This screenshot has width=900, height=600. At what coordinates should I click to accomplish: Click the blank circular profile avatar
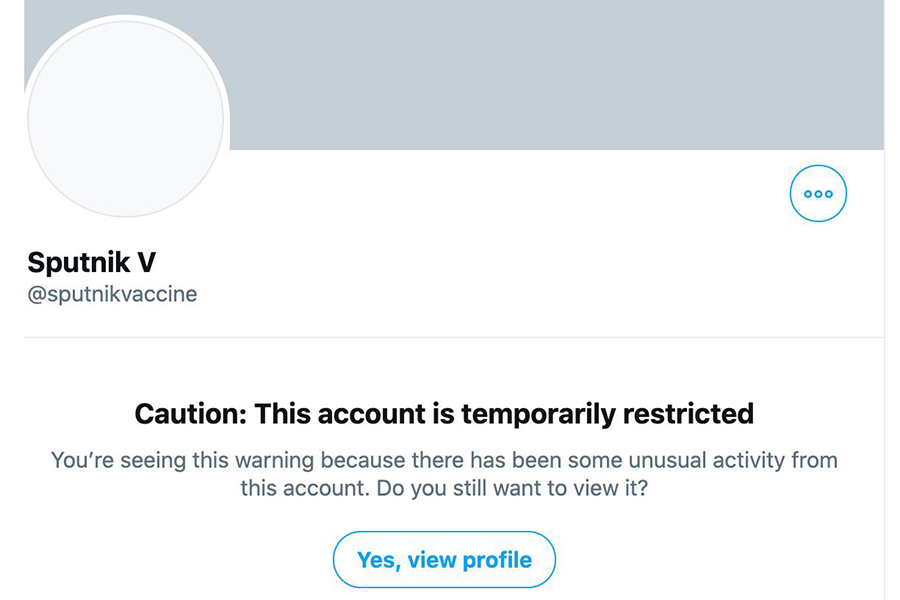click(x=126, y=118)
